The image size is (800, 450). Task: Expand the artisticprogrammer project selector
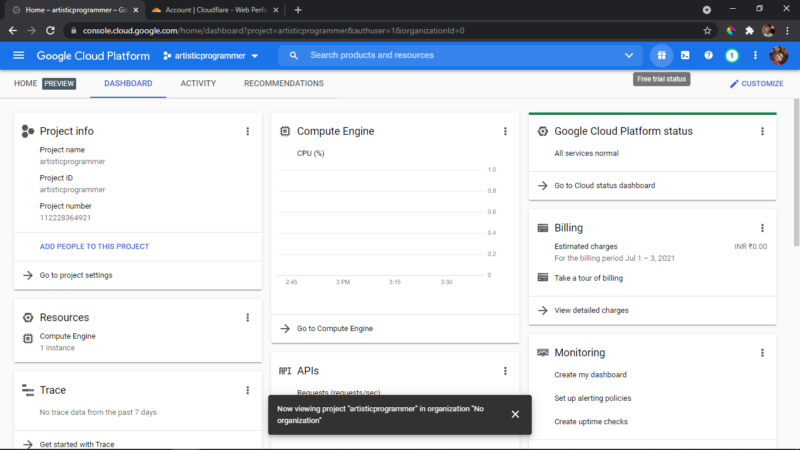[210, 56]
